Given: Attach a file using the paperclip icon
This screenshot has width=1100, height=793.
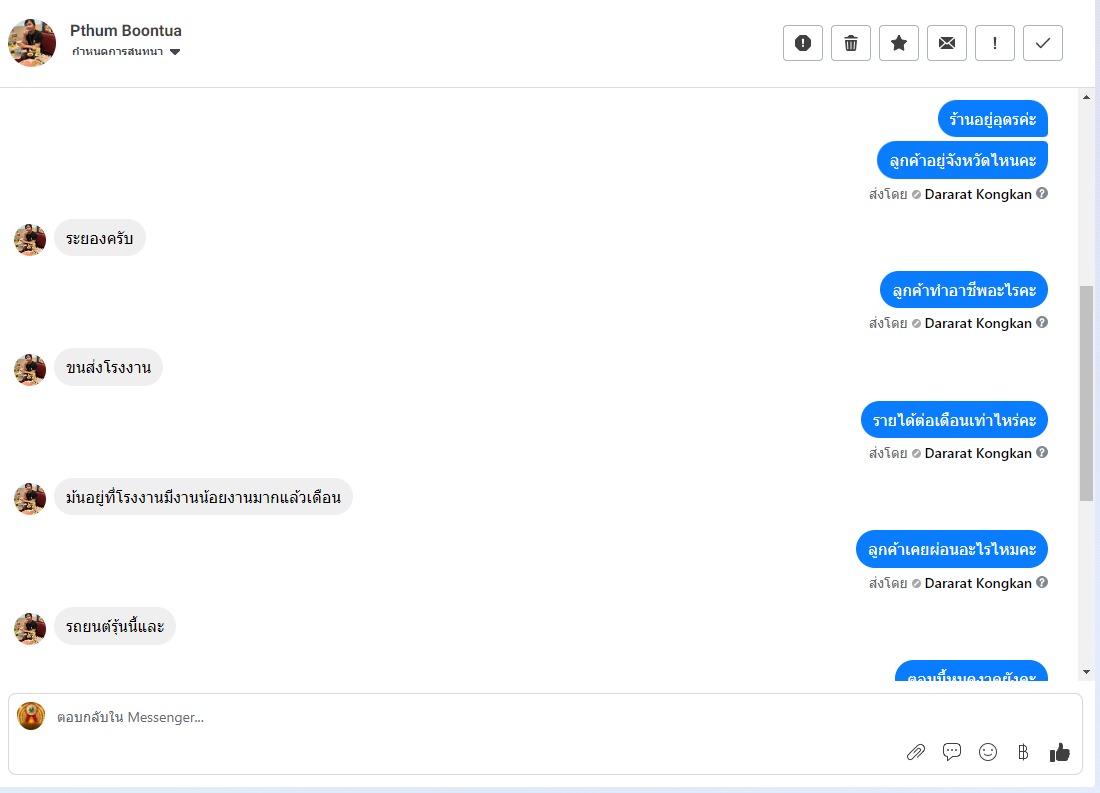Looking at the screenshot, I should pyautogui.click(x=915, y=752).
